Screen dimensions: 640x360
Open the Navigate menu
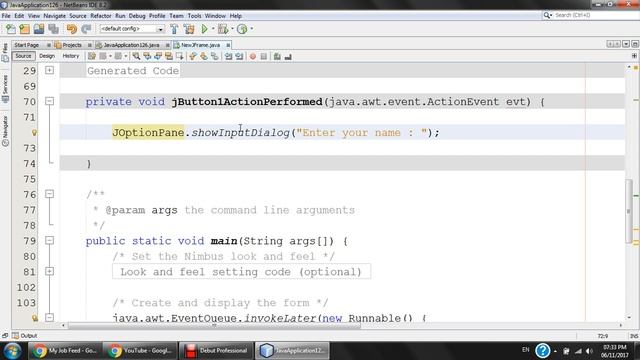(x=55, y=16)
